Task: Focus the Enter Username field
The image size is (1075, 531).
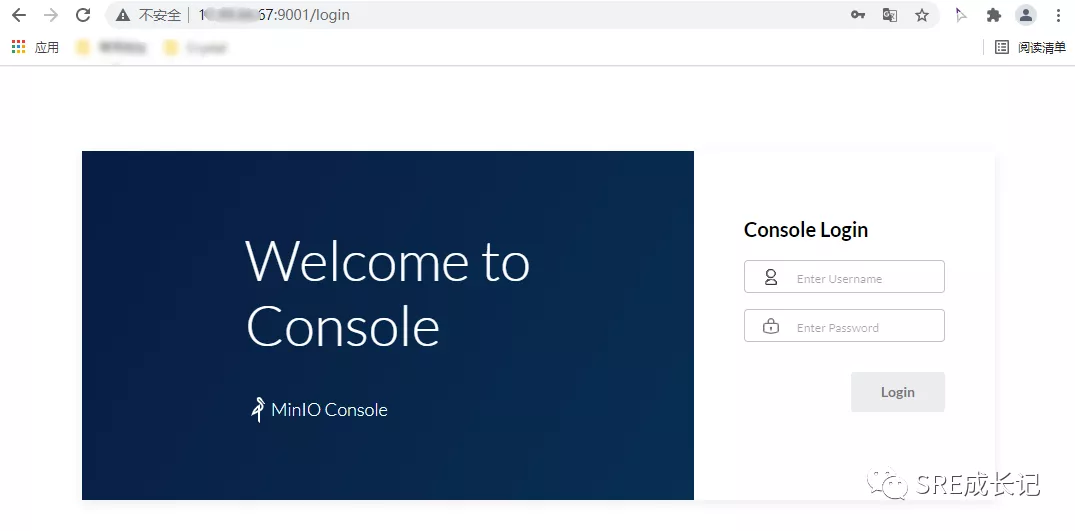Action: (844, 277)
